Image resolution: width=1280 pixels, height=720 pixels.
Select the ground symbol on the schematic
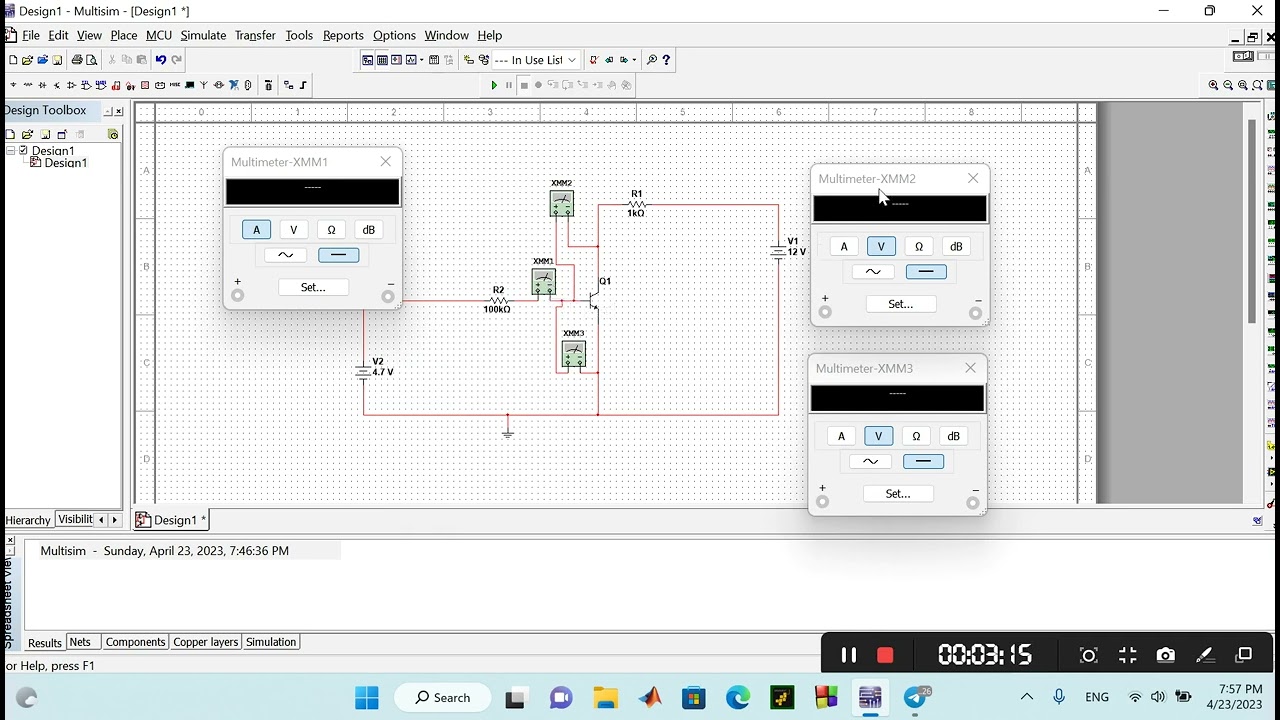pyautogui.click(x=508, y=430)
